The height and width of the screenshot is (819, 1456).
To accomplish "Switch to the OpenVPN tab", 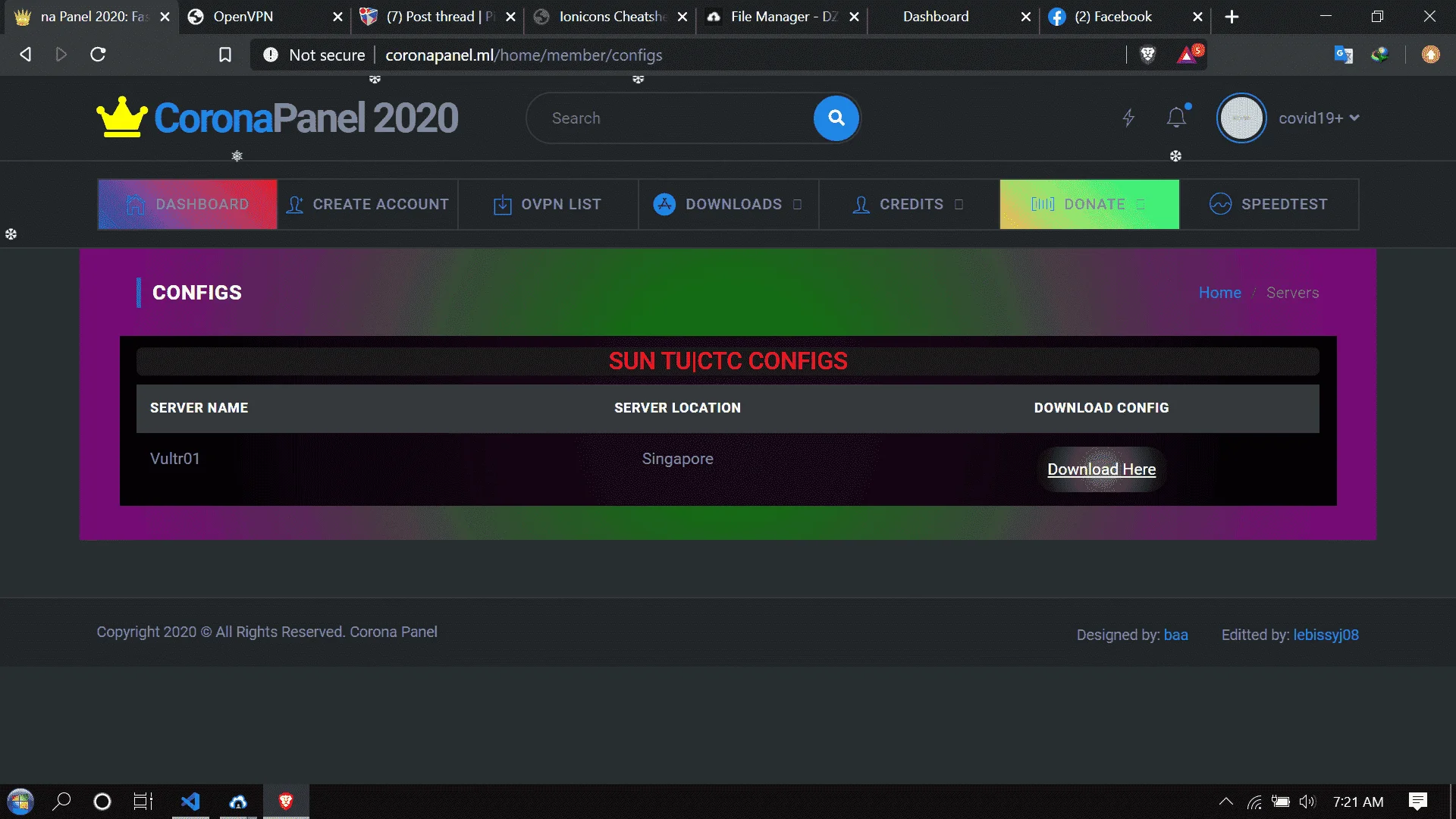I will (265, 17).
